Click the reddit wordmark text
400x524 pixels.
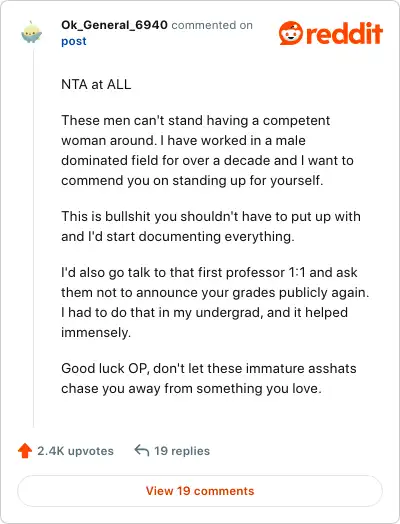click(344, 33)
